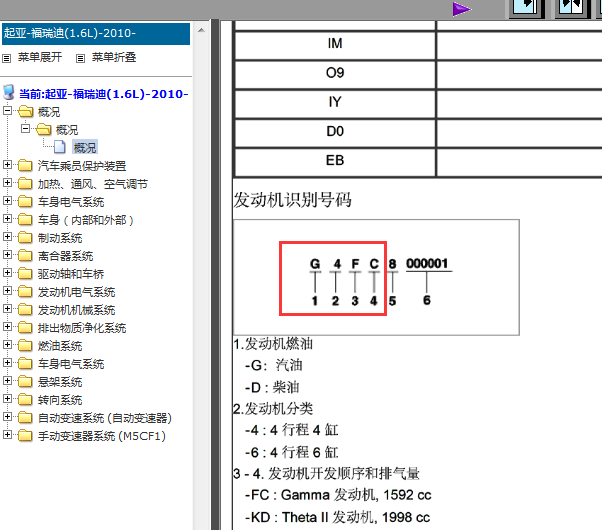Click the IY table cell
602x530 pixels.
click(335, 102)
